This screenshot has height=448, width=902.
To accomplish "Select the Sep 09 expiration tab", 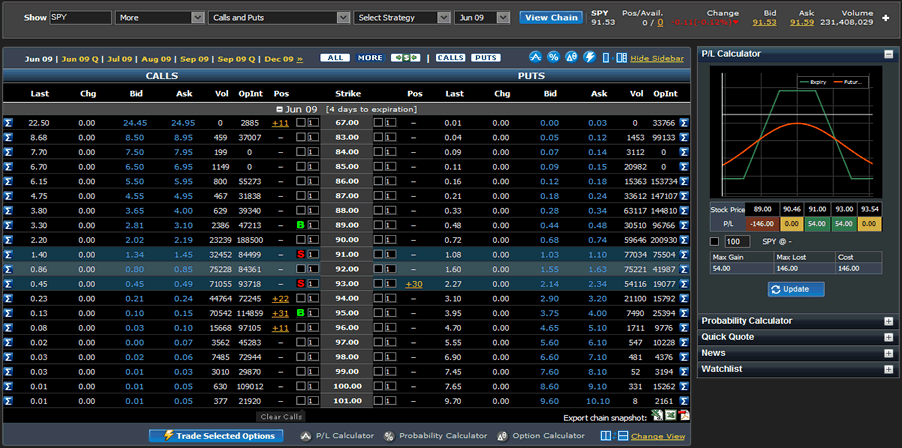I will [194, 59].
